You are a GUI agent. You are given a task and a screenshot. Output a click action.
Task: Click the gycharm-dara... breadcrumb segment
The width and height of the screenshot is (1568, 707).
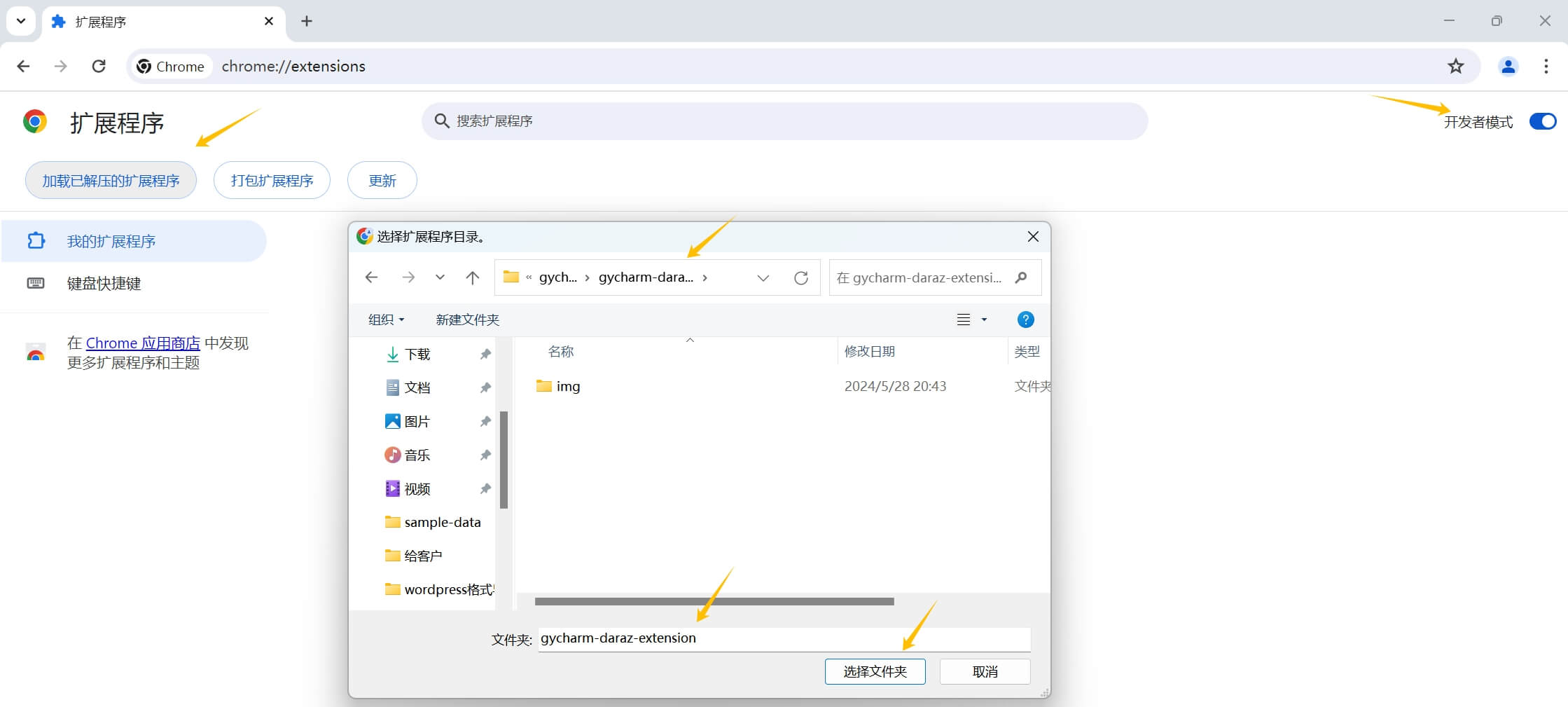pos(646,277)
